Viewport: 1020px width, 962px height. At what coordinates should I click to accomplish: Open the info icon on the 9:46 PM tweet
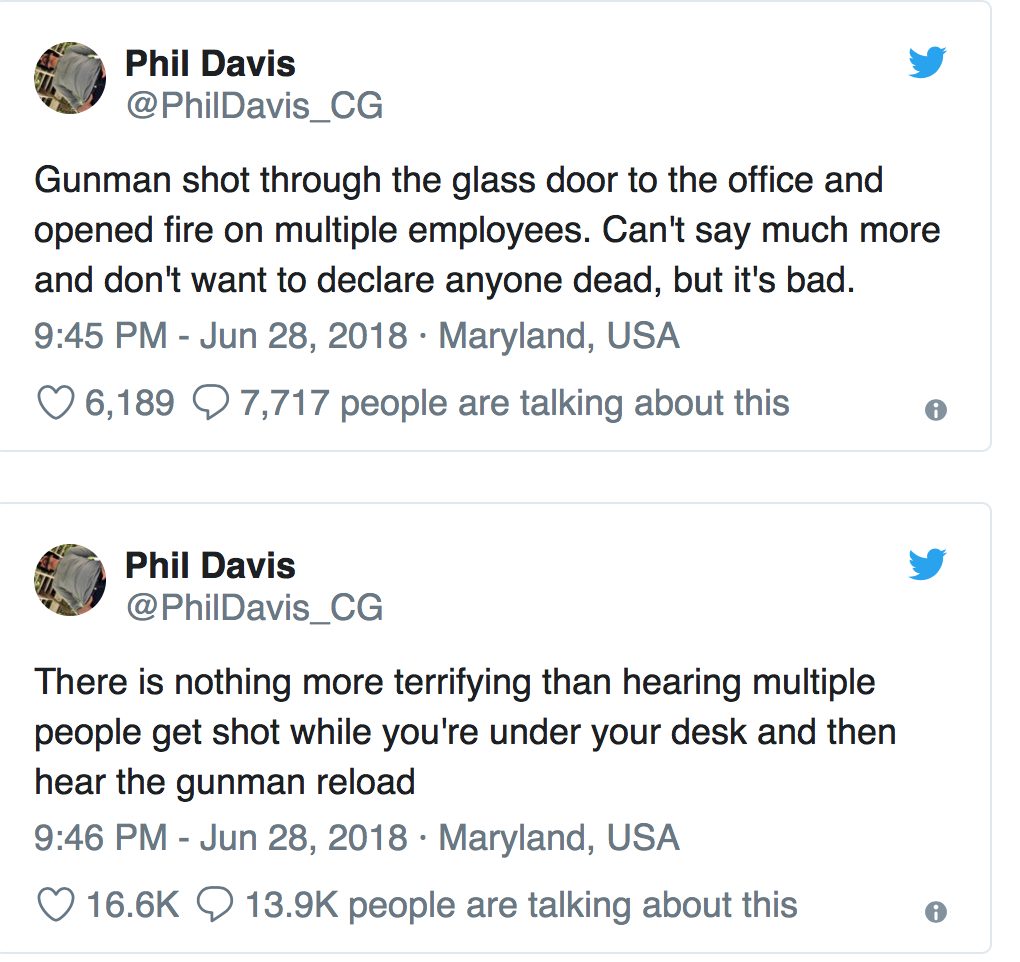(935, 912)
